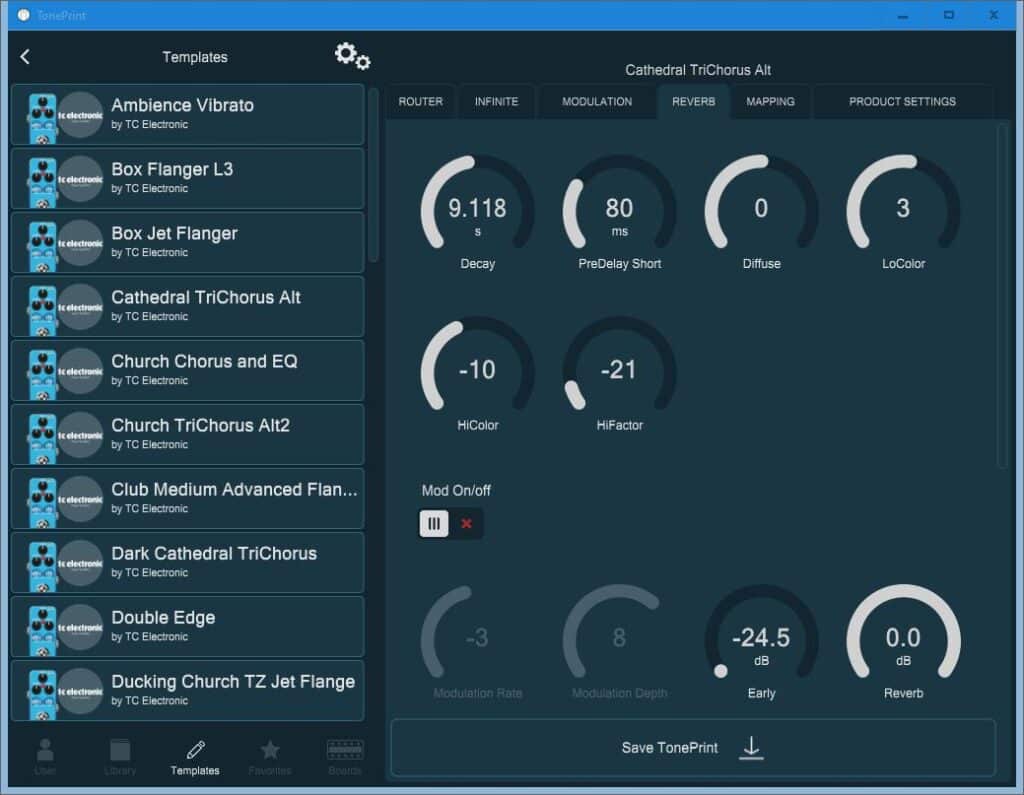
Task: Select the REVERB tab
Action: 694,102
